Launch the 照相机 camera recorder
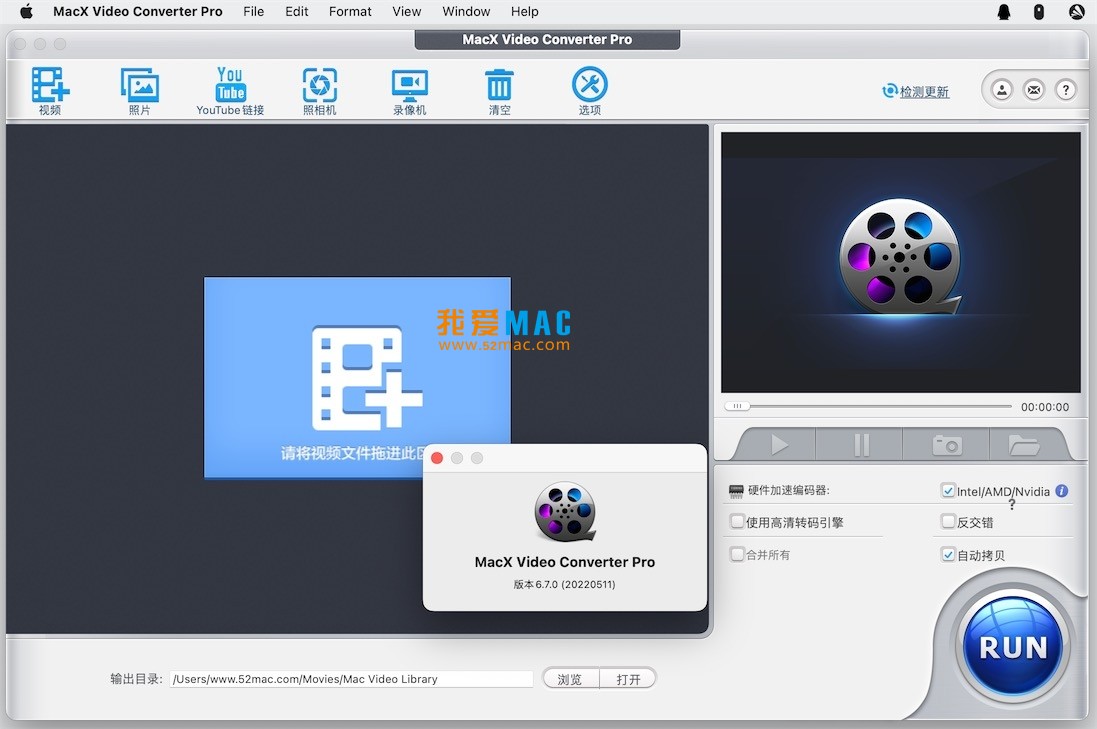1097x729 pixels. pyautogui.click(x=320, y=90)
